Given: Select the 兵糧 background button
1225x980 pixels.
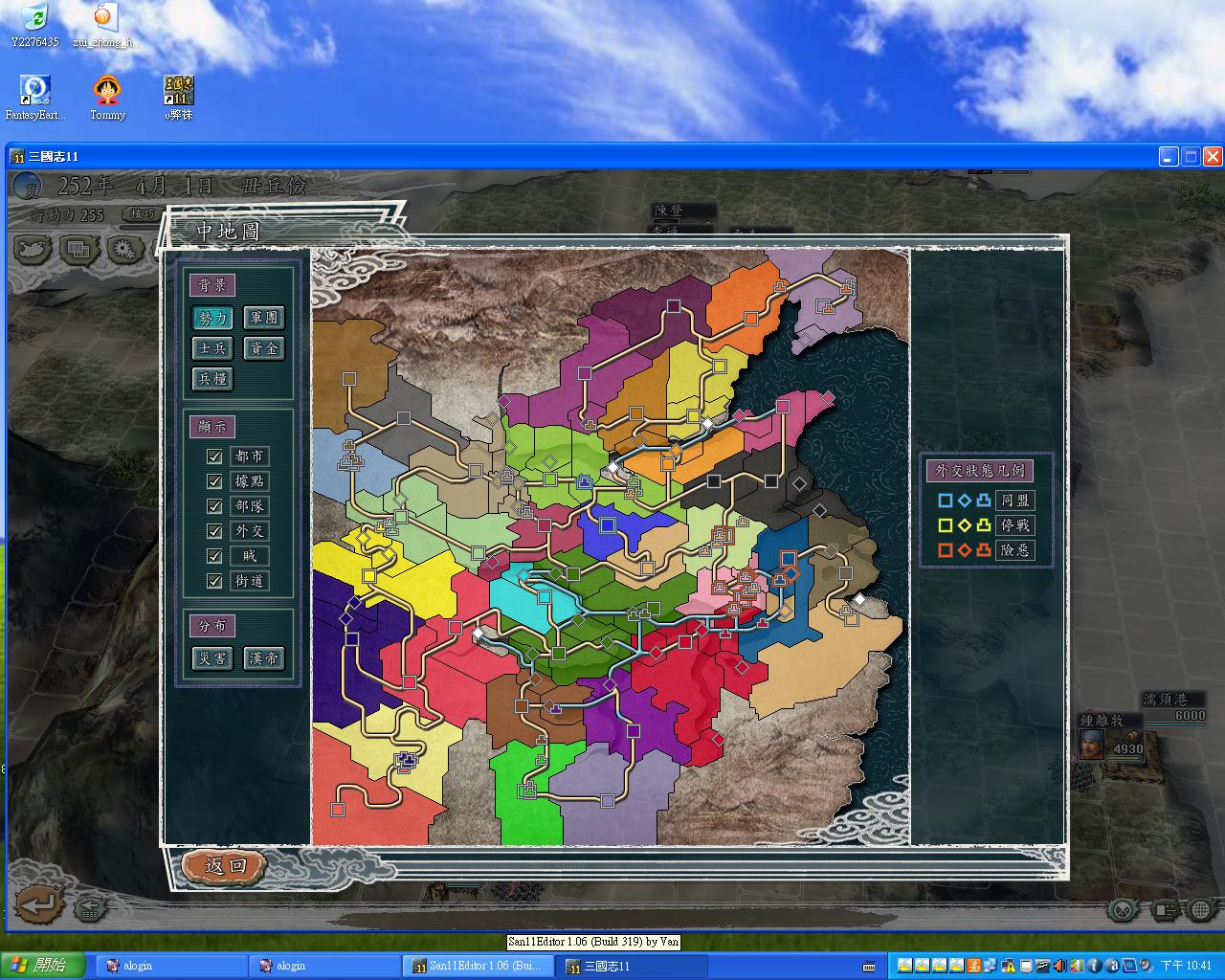Looking at the screenshot, I should pos(212,379).
